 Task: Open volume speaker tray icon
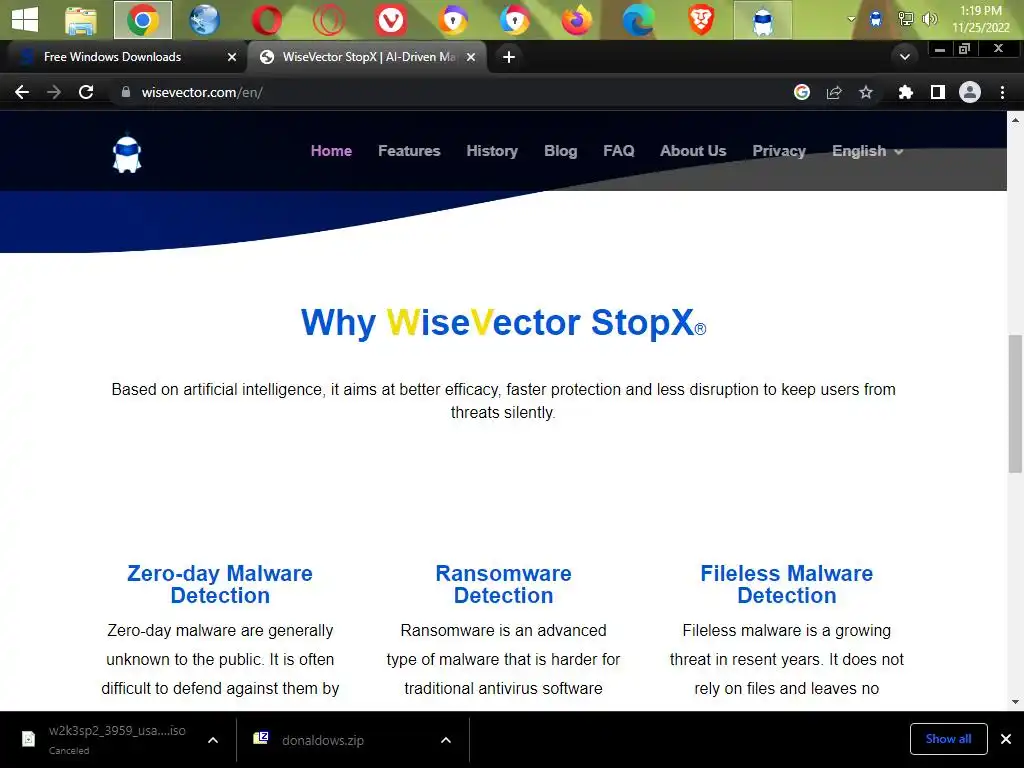[x=929, y=19]
